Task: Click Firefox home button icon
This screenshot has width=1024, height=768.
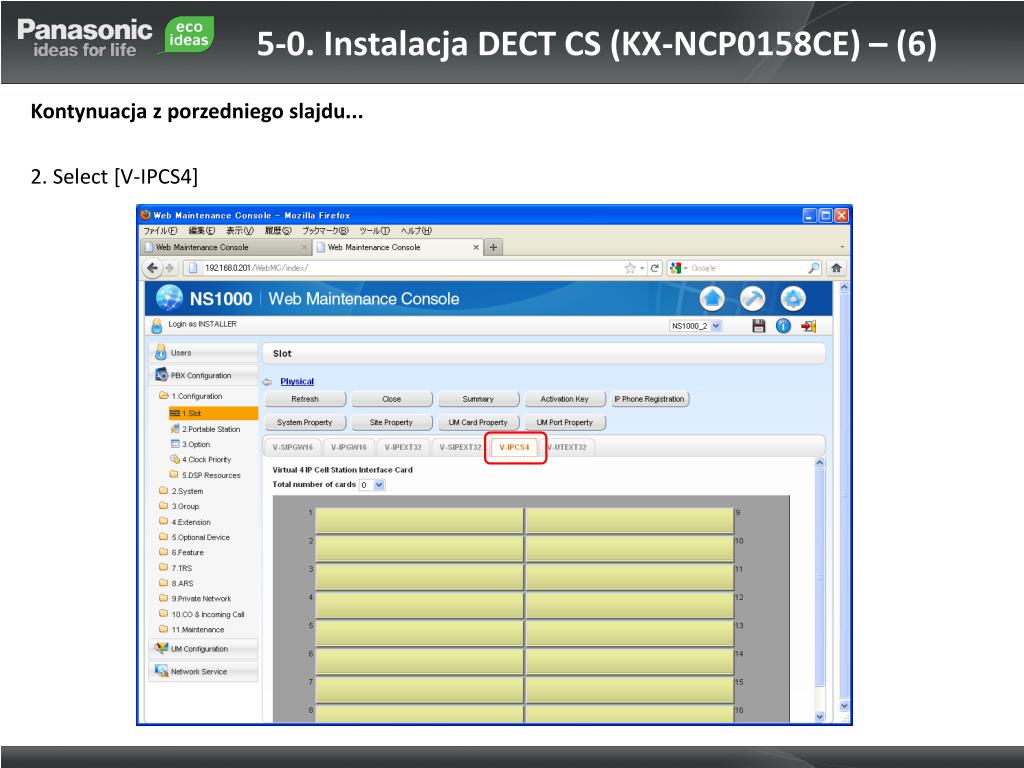Action: click(x=836, y=268)
